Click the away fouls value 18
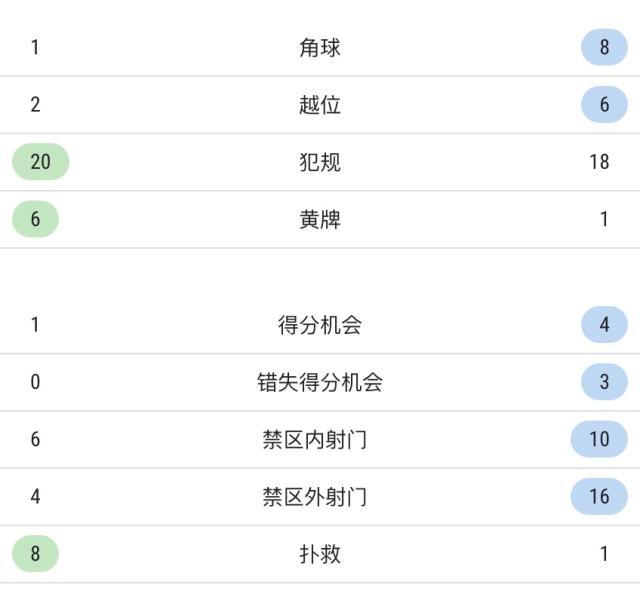Image resolution: width=640 pixels, height=597 pixels. [599, 161]
